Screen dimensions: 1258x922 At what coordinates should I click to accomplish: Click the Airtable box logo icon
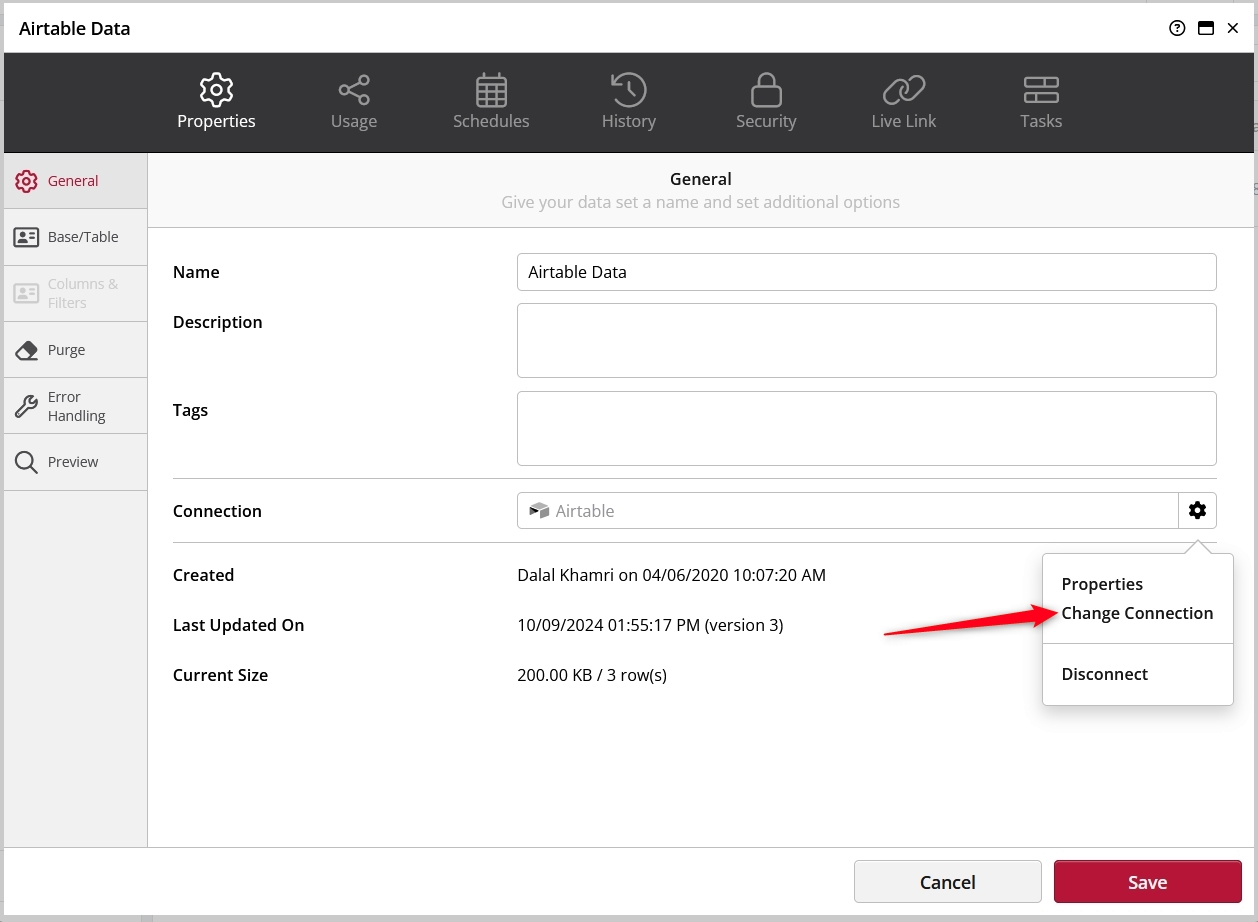click(540, 511)
